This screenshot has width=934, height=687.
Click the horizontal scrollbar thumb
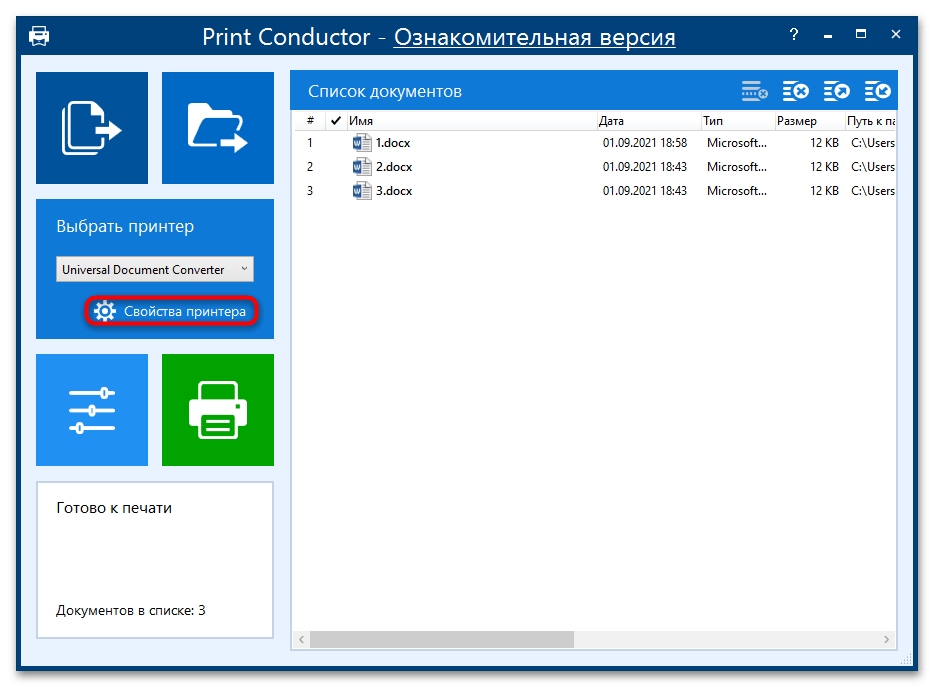tap(441, 639)
